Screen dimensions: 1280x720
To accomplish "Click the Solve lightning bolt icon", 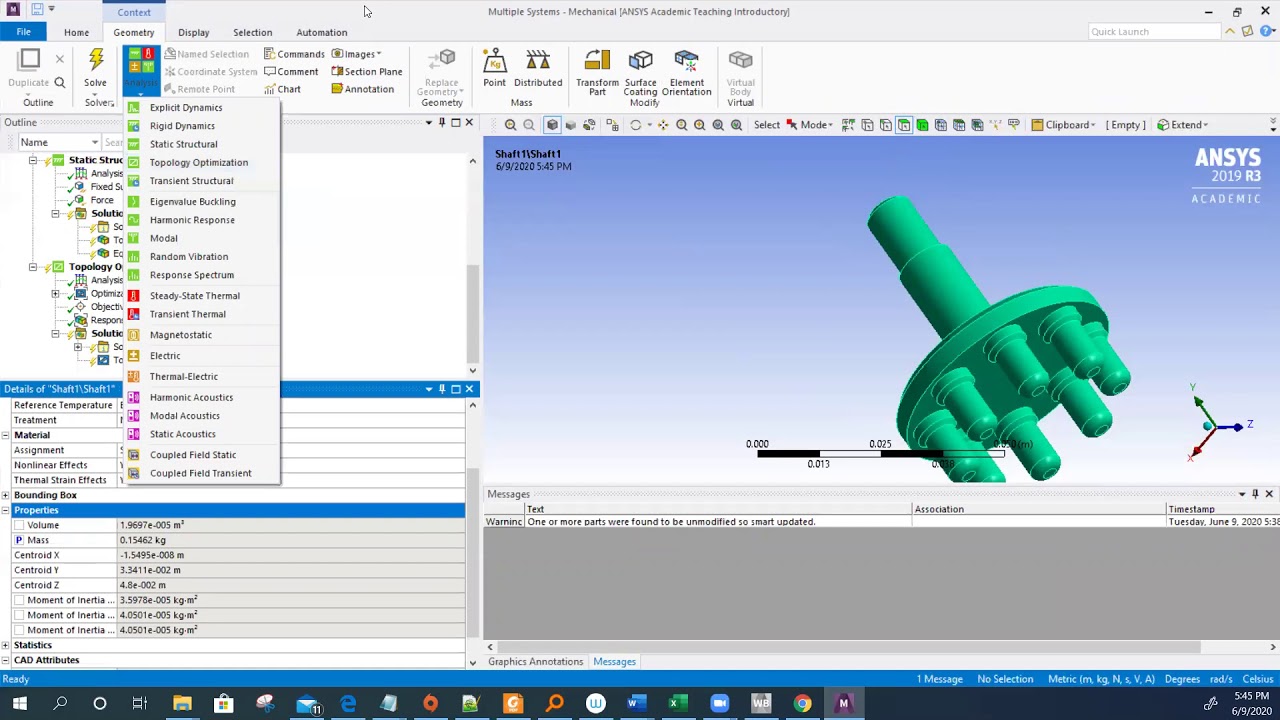I will 96,60.
